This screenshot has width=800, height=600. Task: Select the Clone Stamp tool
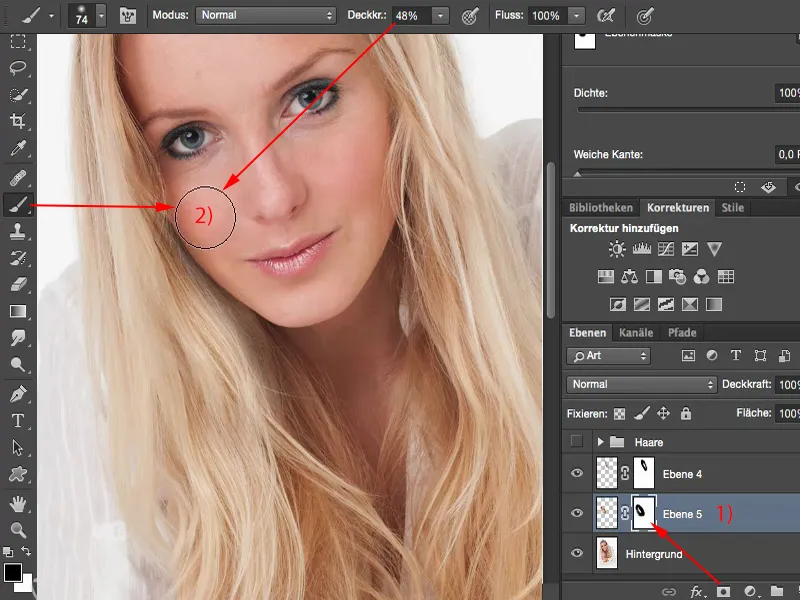coord(18,231)
